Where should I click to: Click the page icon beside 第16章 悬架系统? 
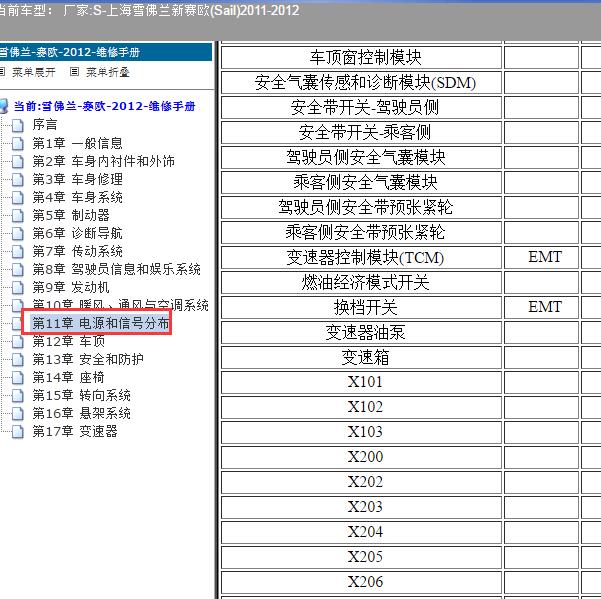point(18,414)
